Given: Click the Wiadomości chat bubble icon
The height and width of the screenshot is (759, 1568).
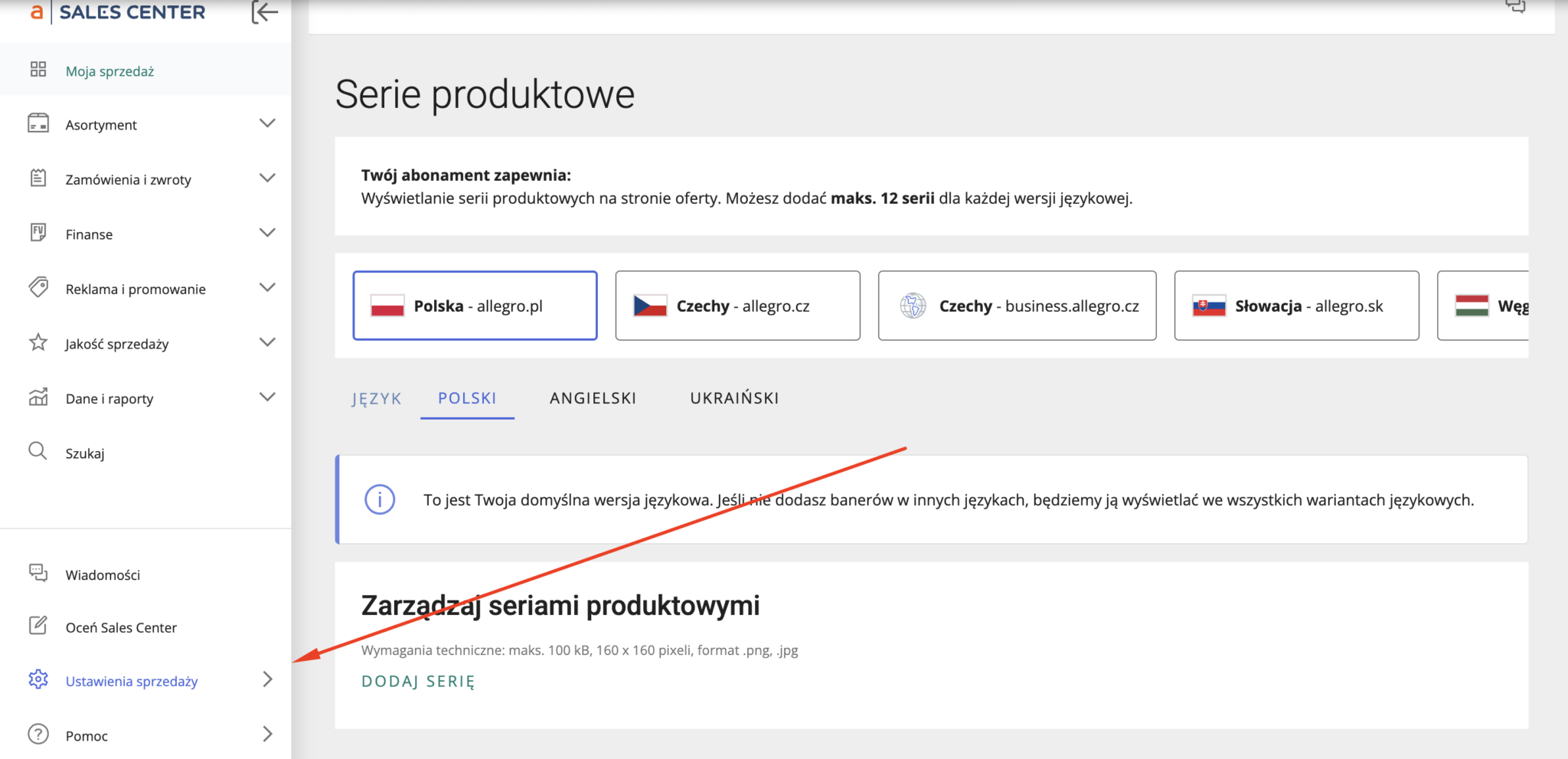Looking at the screenshot, I should tap(38, 573).
